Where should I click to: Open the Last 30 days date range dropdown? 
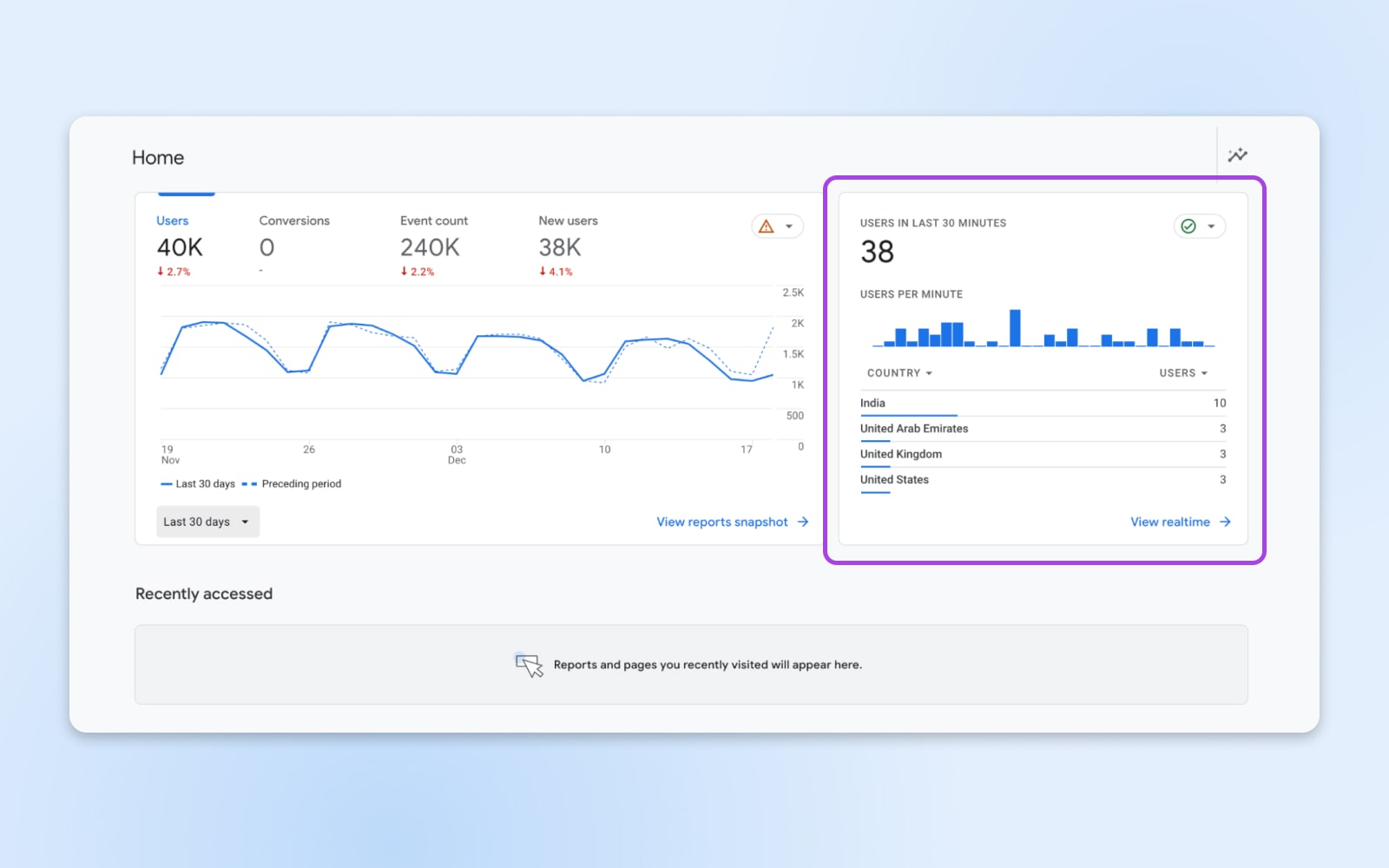(x=207, y=522)
